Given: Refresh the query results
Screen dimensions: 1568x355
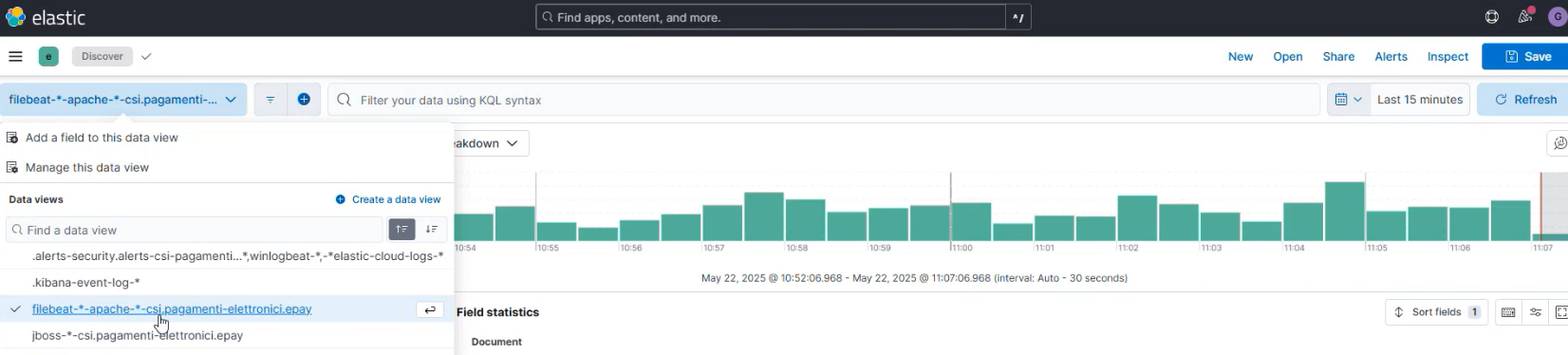Looking at the screenshot, I should 1524,100.
